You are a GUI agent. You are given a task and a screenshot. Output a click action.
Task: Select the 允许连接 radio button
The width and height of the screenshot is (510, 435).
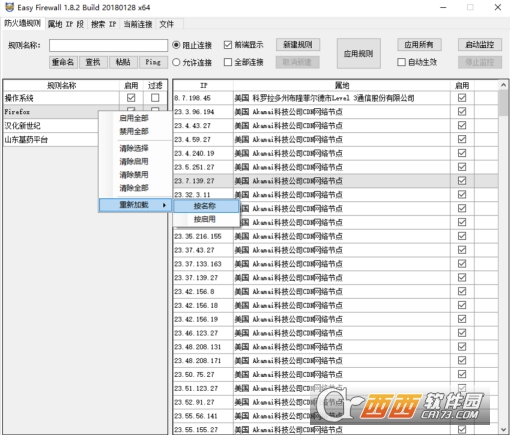[x=192, y=62]
